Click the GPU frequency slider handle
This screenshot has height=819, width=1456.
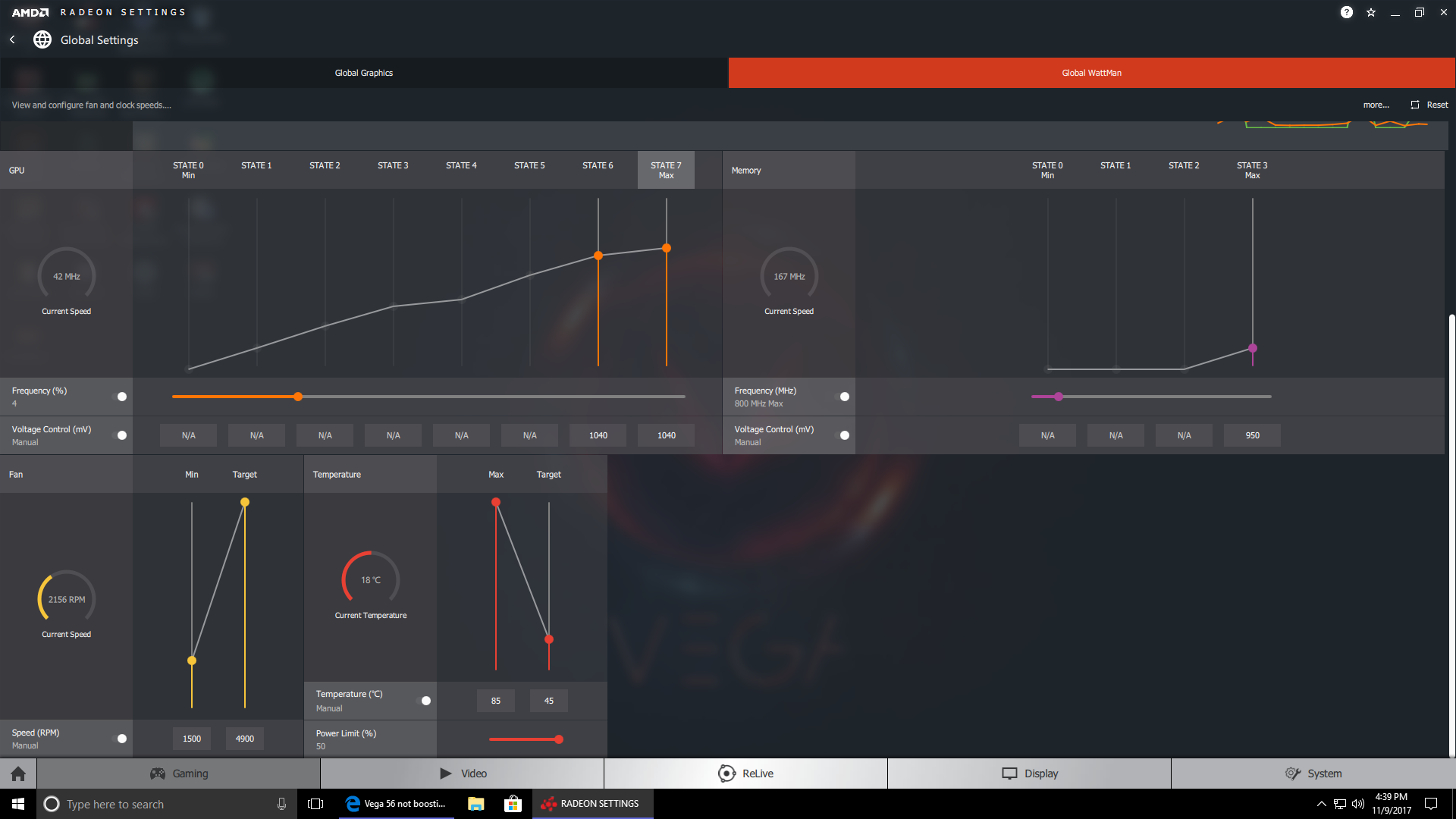[x=298, y=397]
